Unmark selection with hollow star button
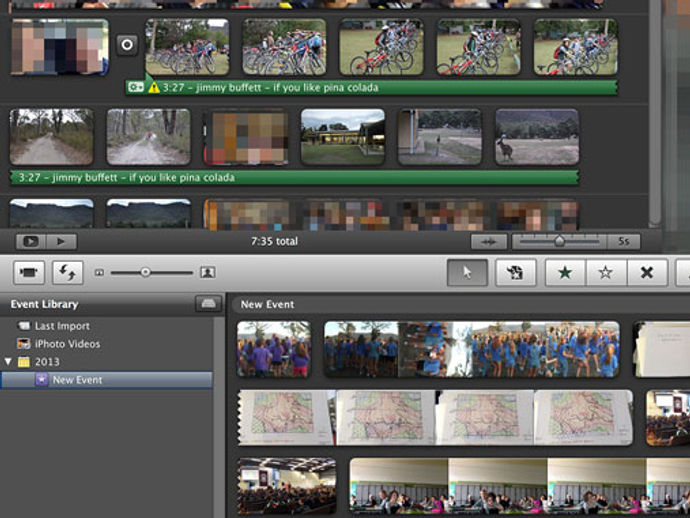The image size is (690, 518). coord(606,272)
